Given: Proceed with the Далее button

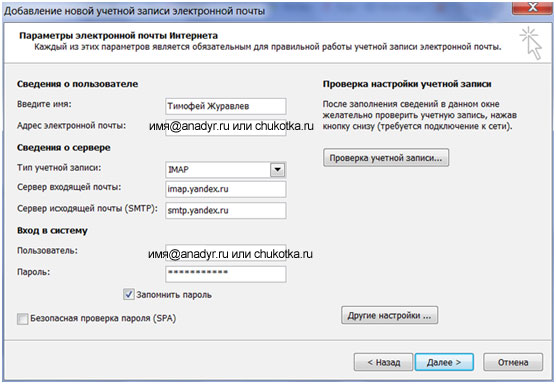Looking at the screenshot, I should pyautogui.click(x=444, y=362).
